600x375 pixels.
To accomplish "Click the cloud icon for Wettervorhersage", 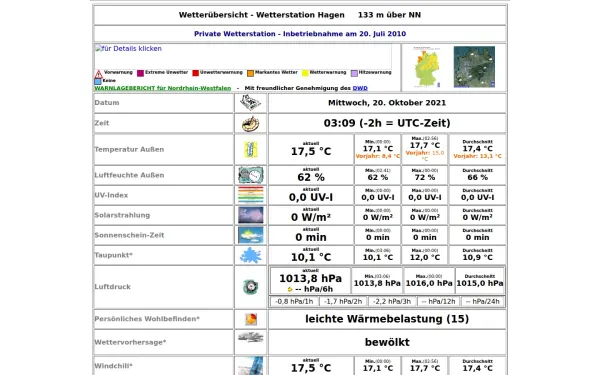I will pyautogui.click(x=251, y=337).
